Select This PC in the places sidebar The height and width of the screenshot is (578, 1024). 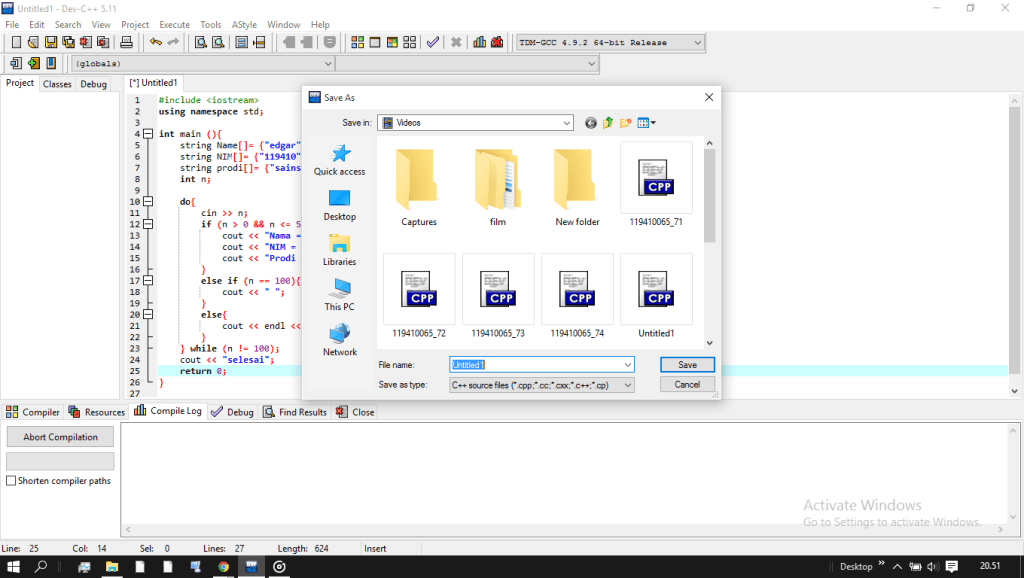339,294
